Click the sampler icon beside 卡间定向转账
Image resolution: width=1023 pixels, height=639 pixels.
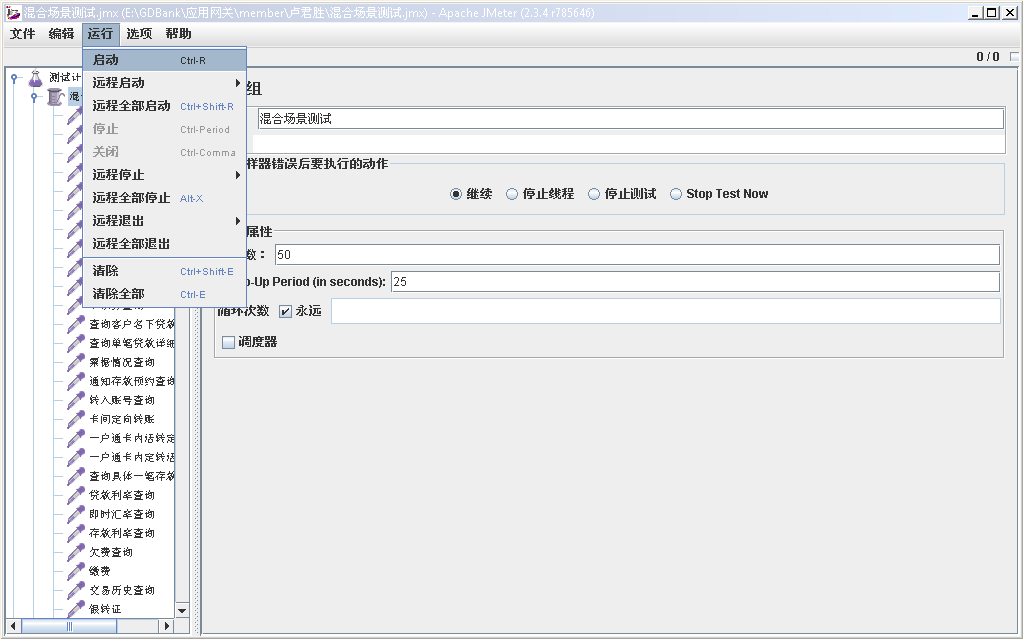[76, 419]
